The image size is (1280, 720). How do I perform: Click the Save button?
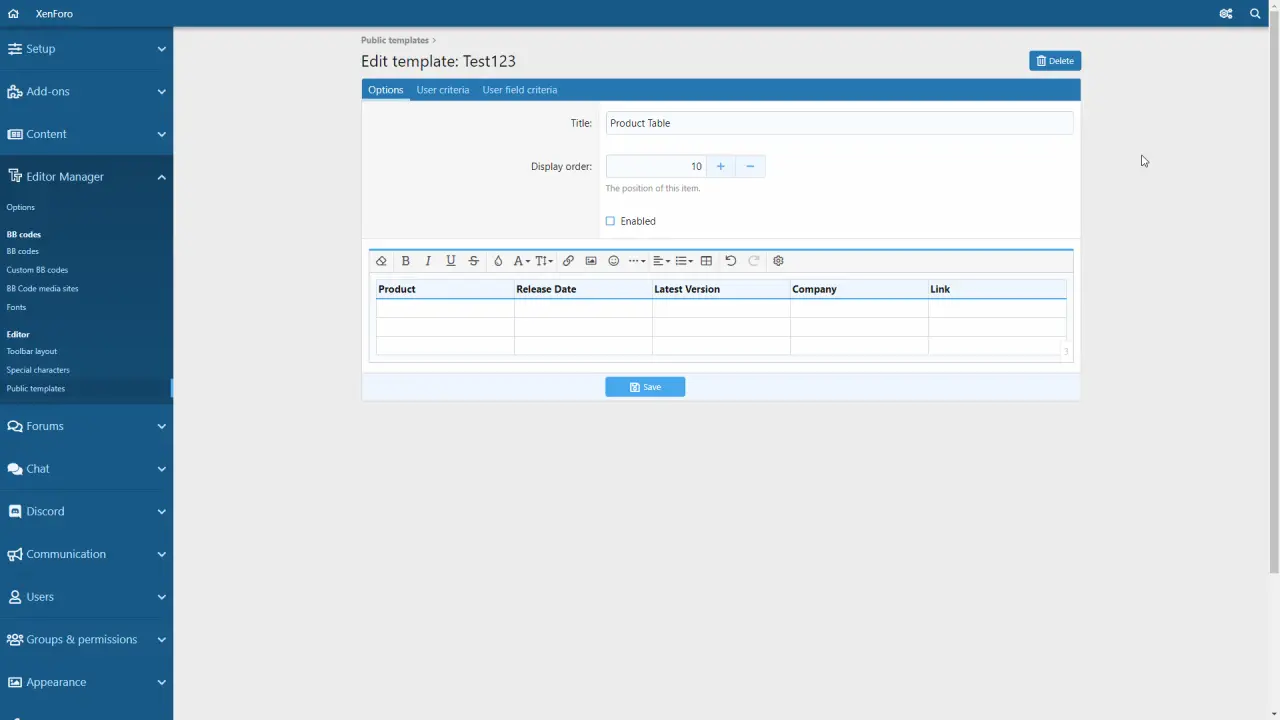point(645,387)
